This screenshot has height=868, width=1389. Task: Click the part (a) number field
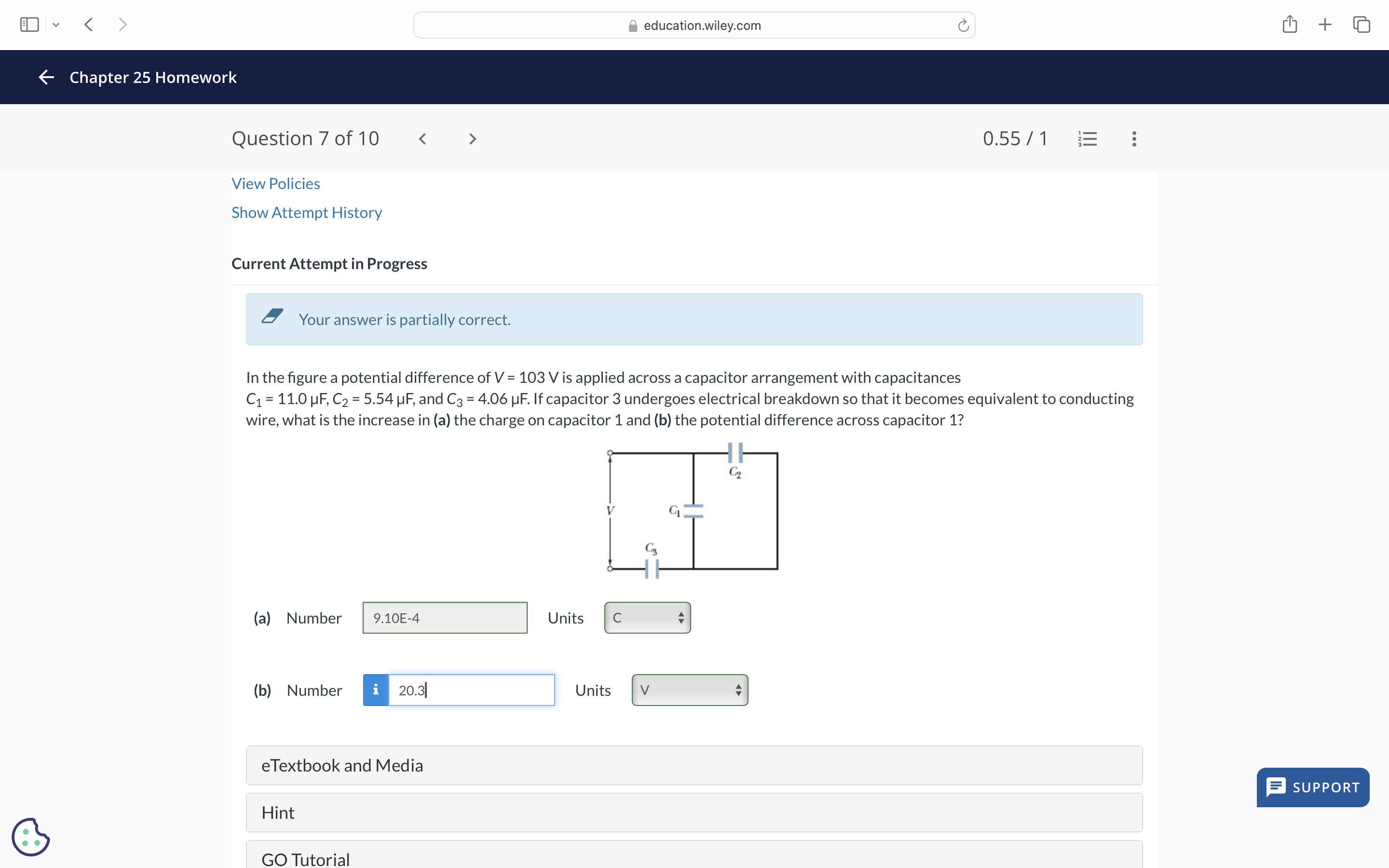tap(445, 618)
